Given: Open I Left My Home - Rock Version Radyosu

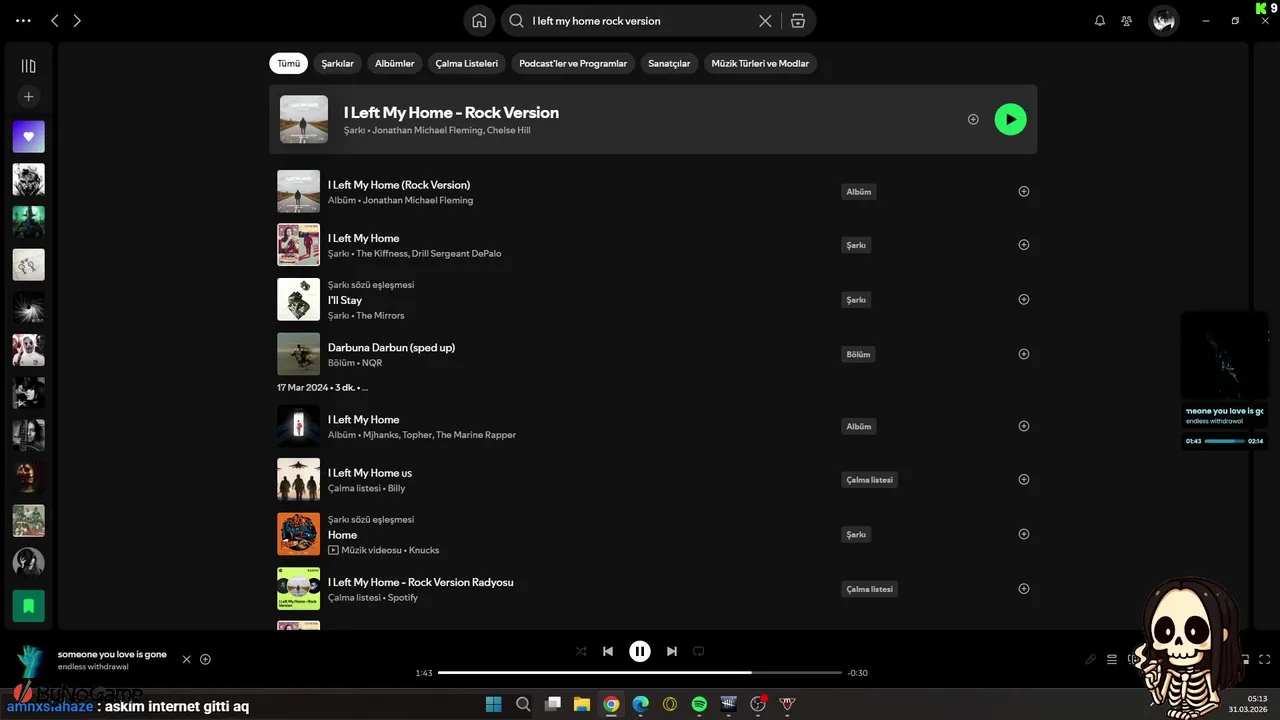Looking at the screenshot, I should pyautogui.click(x=421, y=582).
